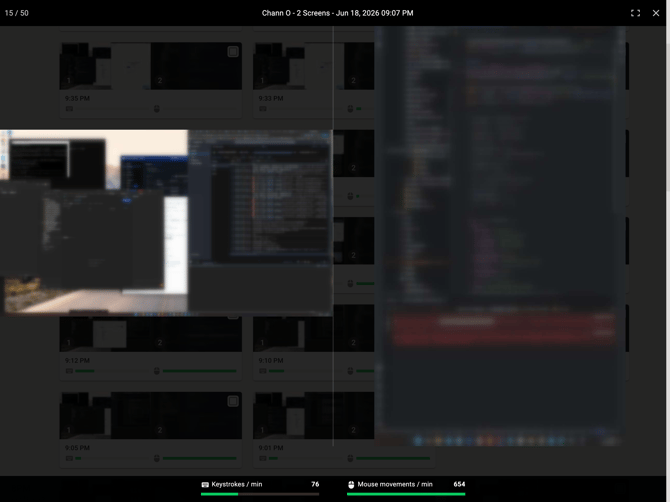Open screen 1 thumbnail of the 9:12 PM card
The image size is (670, 502).
[x=105, y=334]
